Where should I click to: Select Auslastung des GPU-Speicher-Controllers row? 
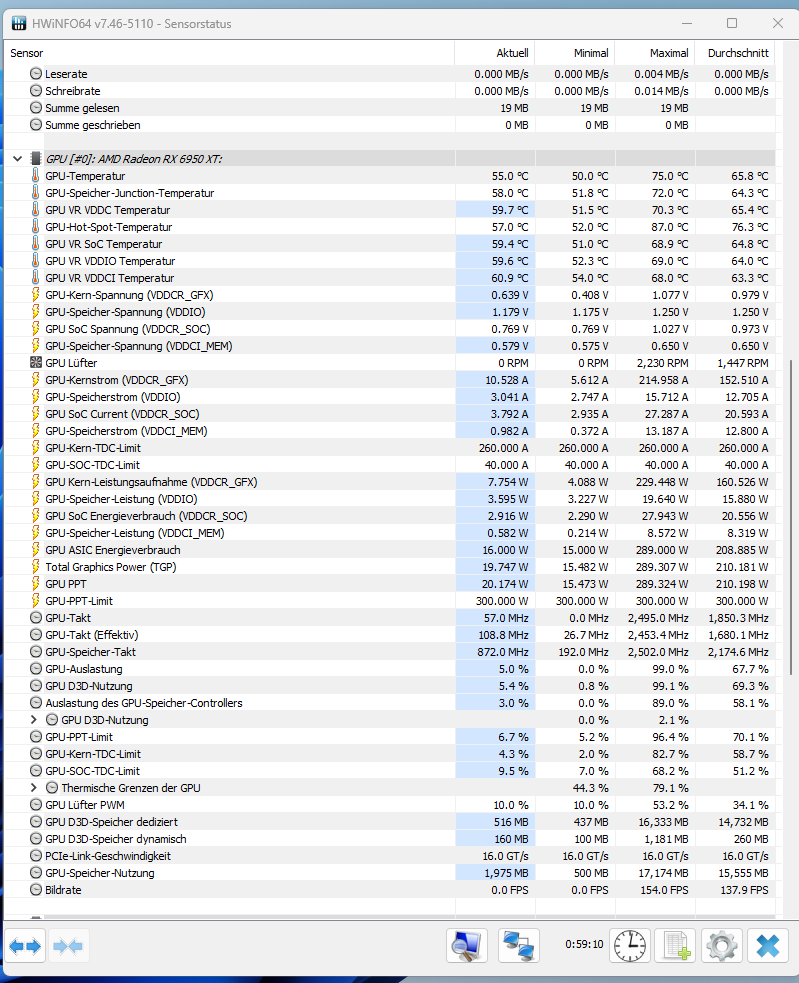(389, 703)
